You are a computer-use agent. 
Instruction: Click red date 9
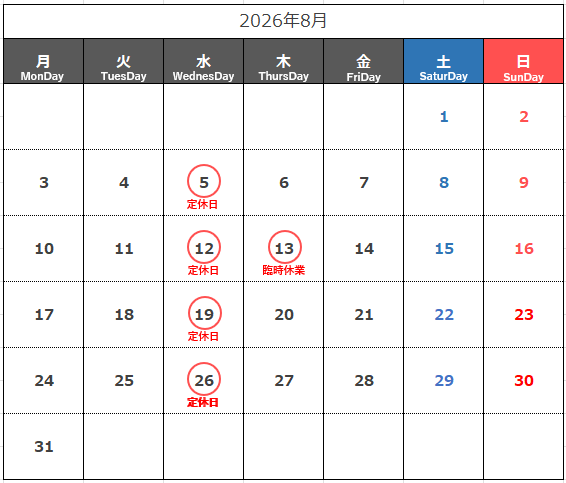pyautogui.click(x=524, y=183)
